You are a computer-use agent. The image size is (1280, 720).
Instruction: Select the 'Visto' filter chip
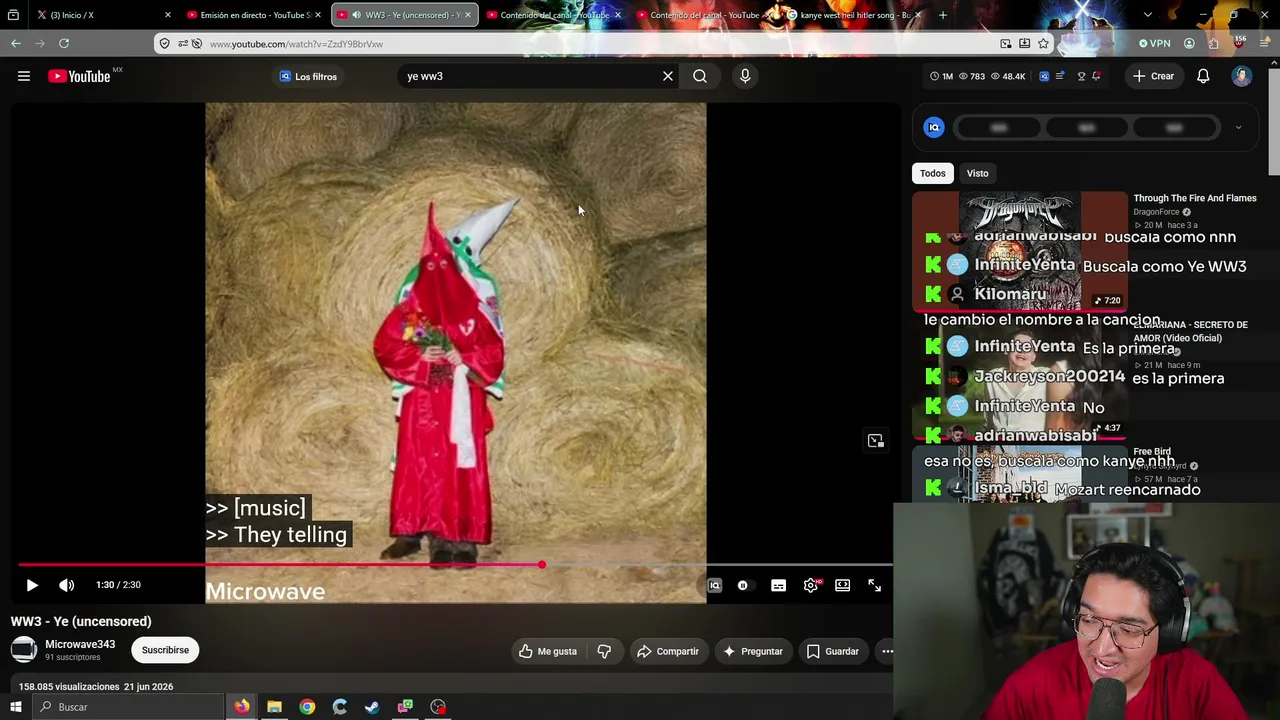coord(977,173)
